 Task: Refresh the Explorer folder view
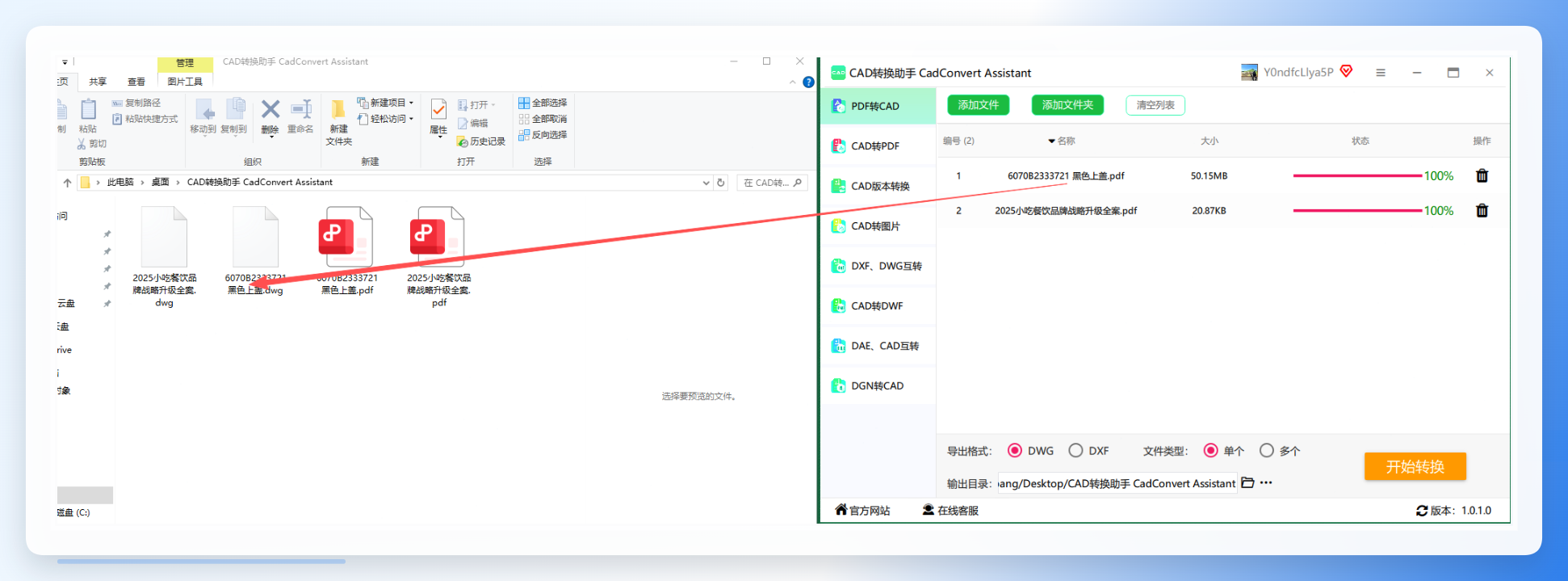click(x=721, y=183)
